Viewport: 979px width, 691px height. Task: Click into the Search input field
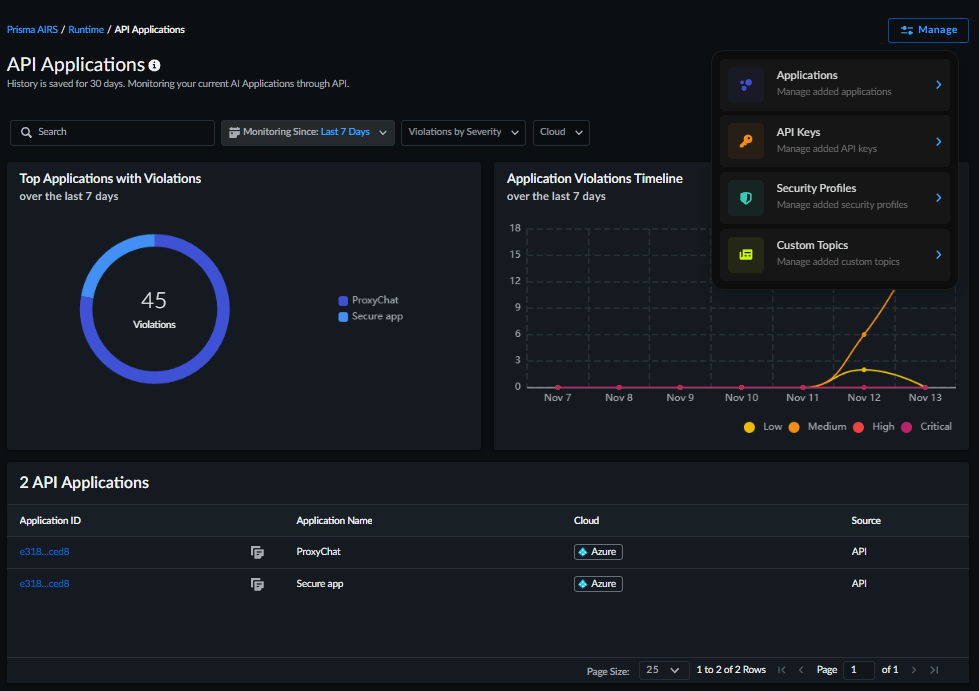click(x=120, y=133)
